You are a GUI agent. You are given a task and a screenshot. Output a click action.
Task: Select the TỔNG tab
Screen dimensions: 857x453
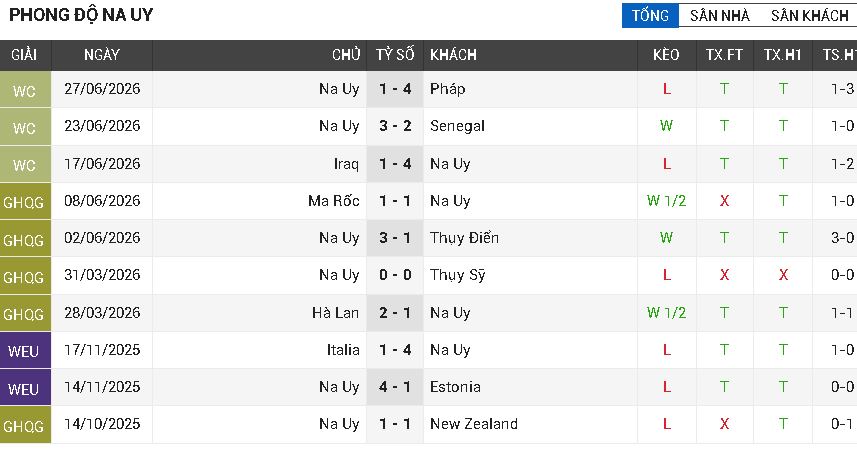(x=650, y=15)
